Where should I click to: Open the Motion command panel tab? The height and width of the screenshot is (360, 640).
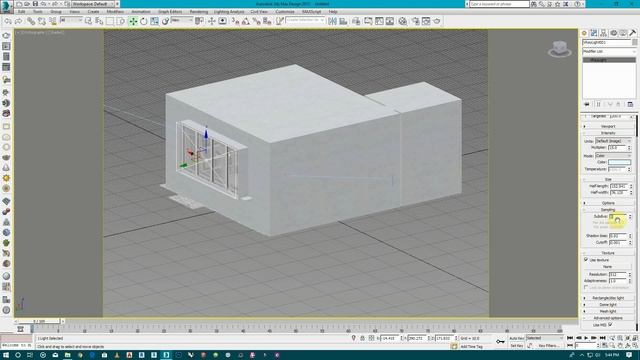click(x=613, y=33)
